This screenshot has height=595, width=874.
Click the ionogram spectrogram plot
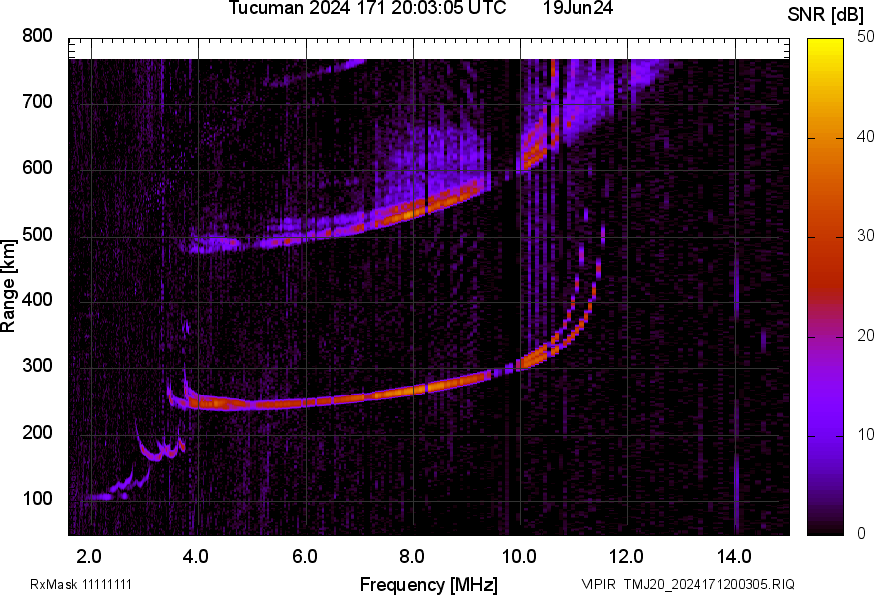(429, 287)
